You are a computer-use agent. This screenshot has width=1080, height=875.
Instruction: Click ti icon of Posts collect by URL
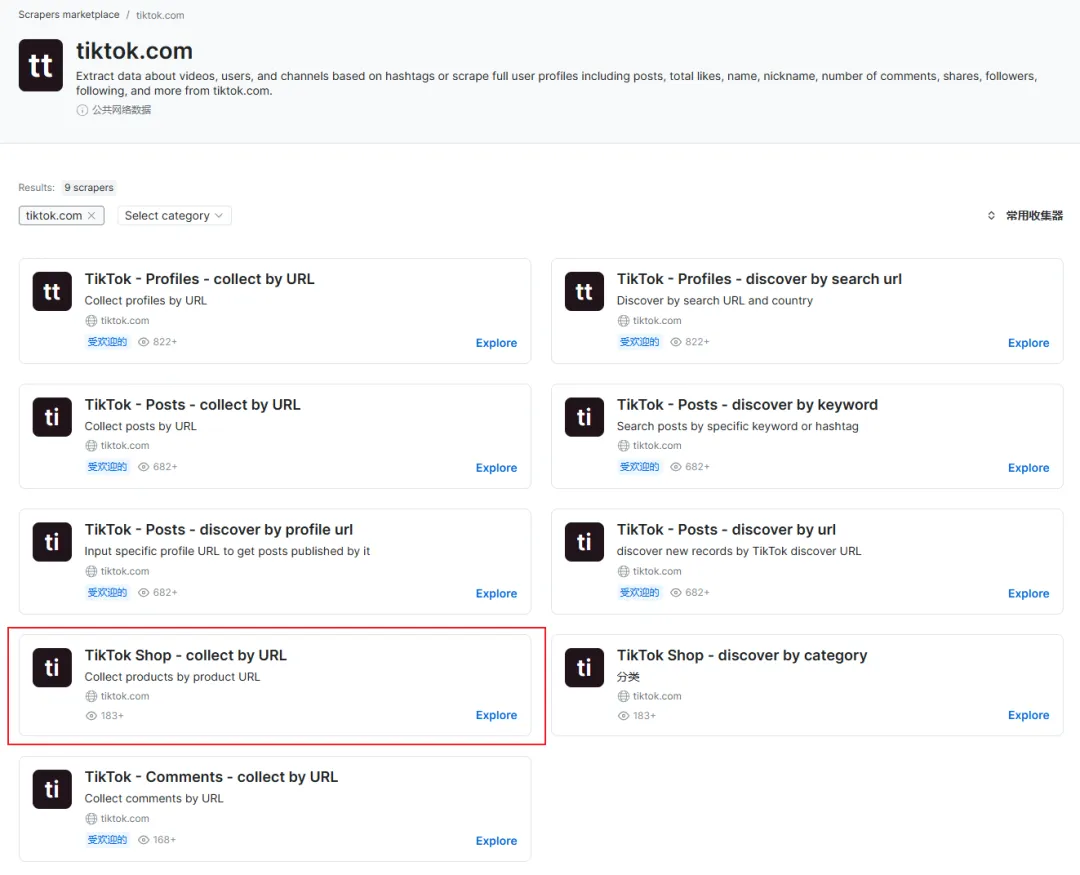pyautogui.click(x=52, y=417)
